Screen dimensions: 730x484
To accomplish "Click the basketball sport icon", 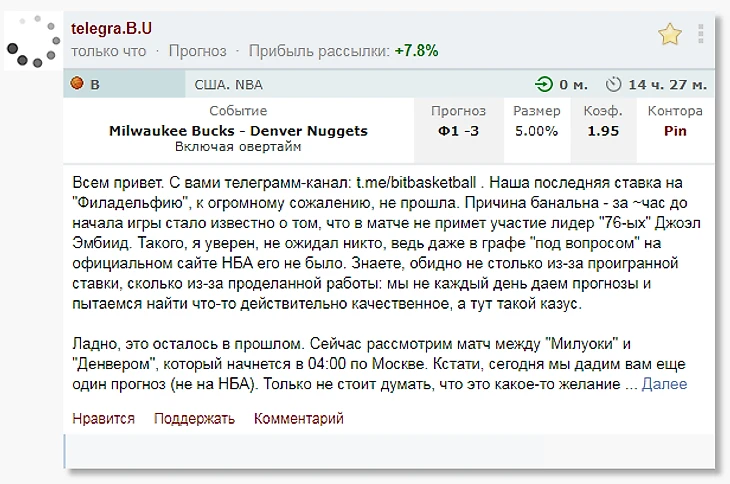I will pyautogui.click(x=77, y=84).
